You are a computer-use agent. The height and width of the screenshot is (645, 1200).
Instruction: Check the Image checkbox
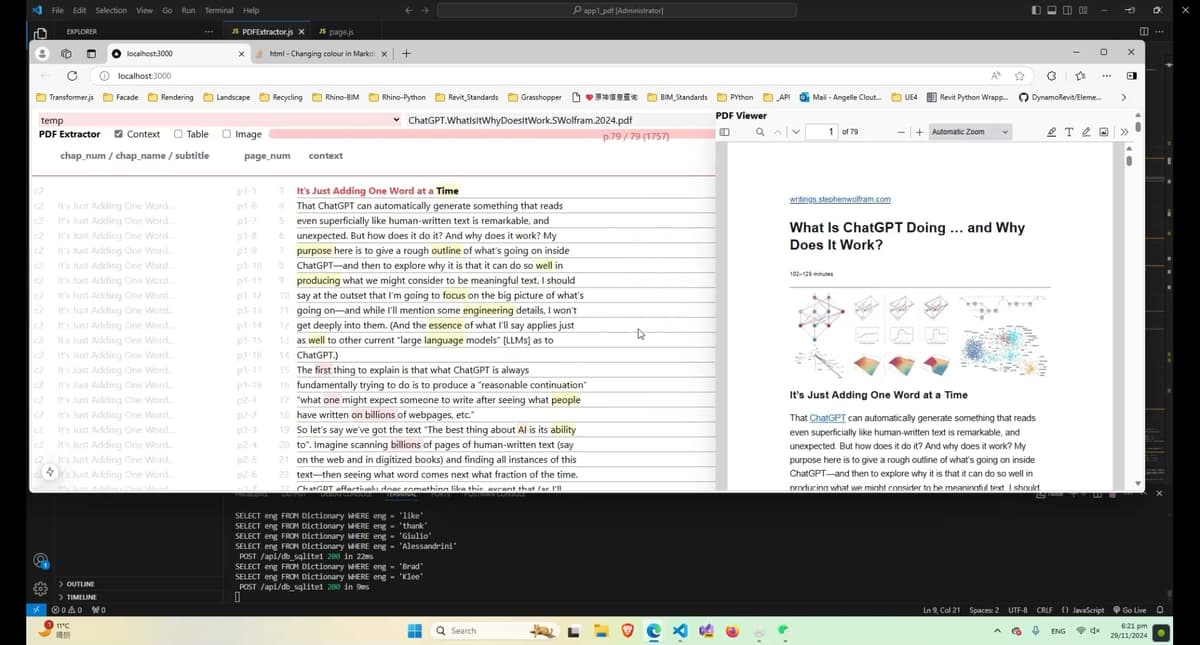(226, 134)
